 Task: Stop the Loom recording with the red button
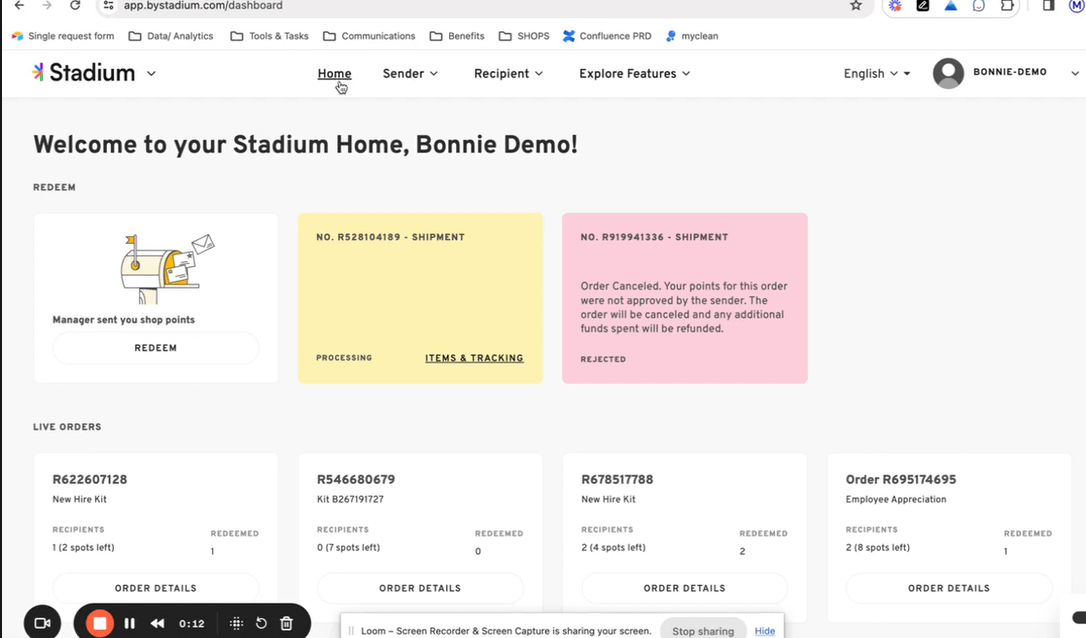99,622
